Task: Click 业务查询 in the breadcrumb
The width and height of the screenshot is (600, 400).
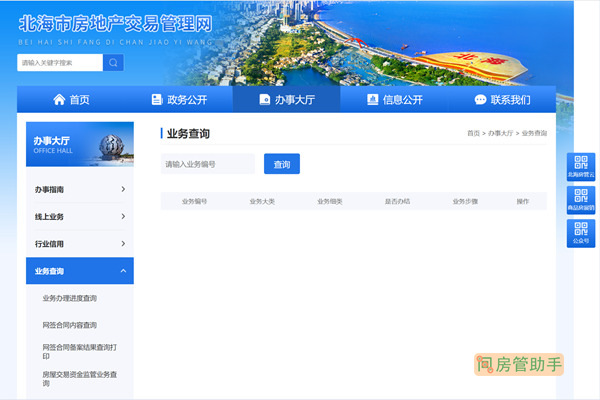Action: (534, 133)
